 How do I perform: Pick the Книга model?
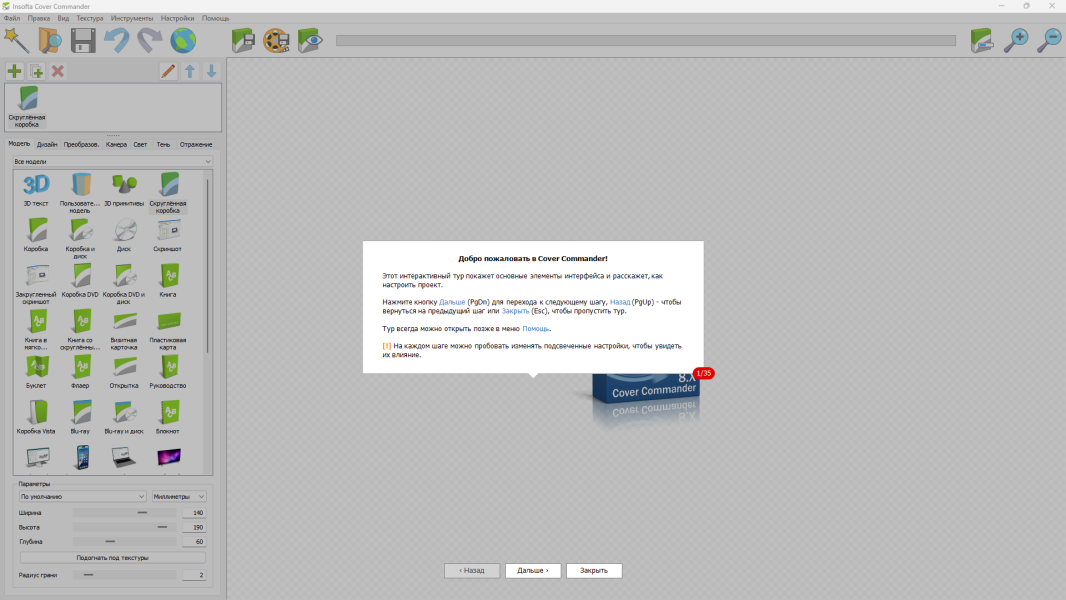[168, 281]
